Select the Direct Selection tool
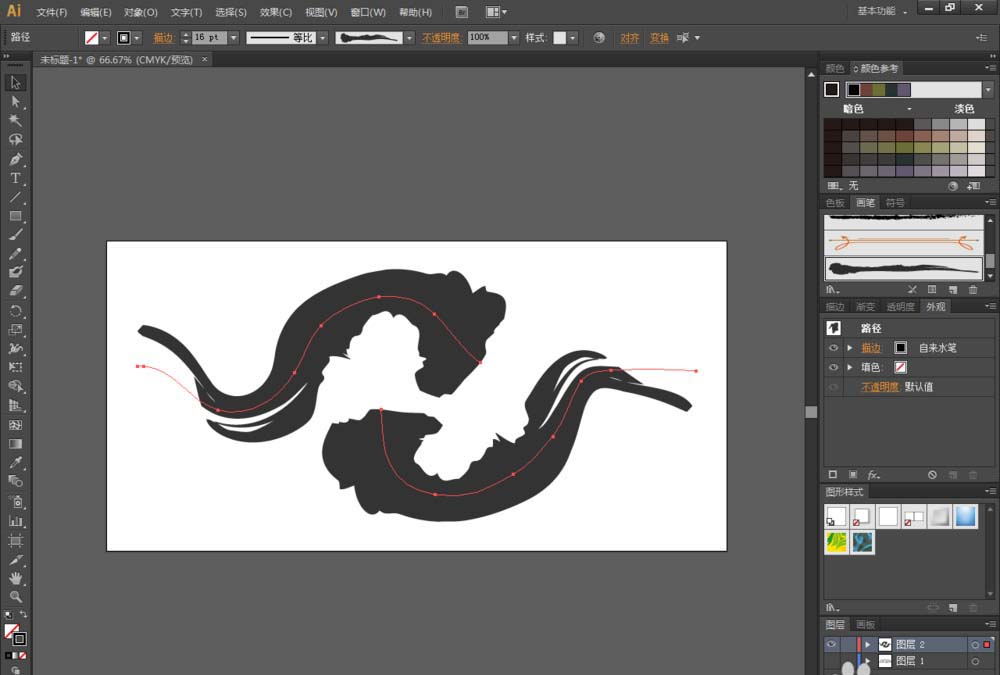This screenshot has height=675, width=1000. [x=15, y=101]
